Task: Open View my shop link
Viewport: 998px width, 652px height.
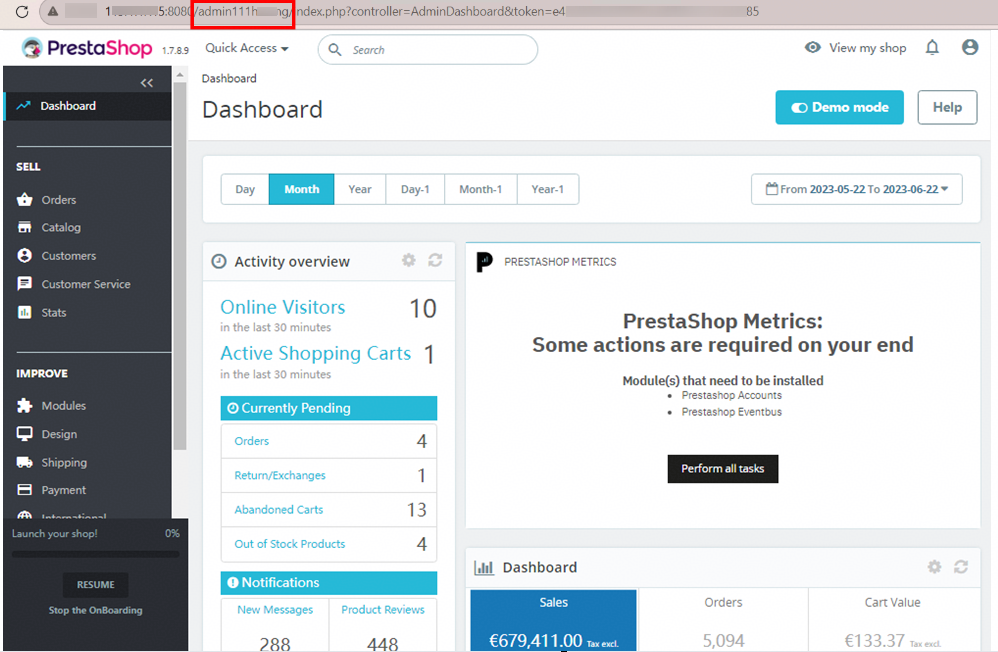Action: (868, 48)
